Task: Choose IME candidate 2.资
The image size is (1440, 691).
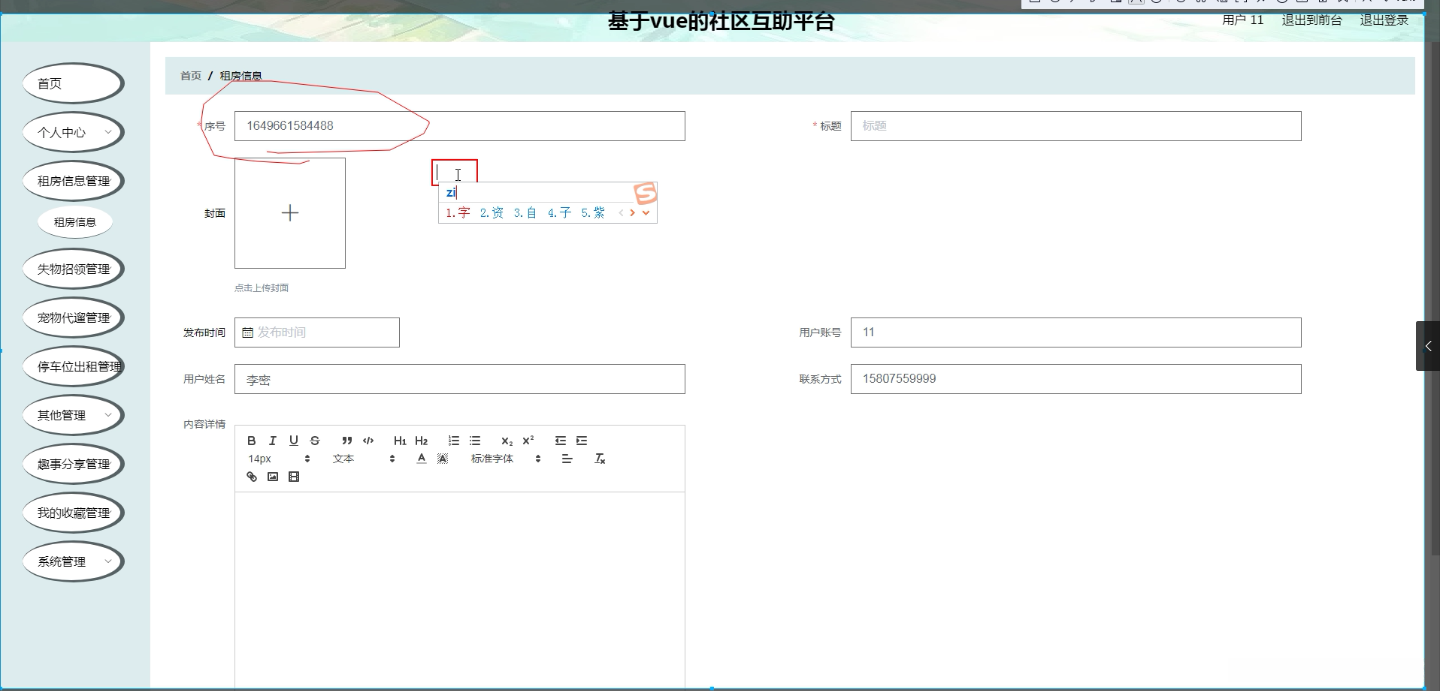Action: pyautogui.click(x=492, y=213)
